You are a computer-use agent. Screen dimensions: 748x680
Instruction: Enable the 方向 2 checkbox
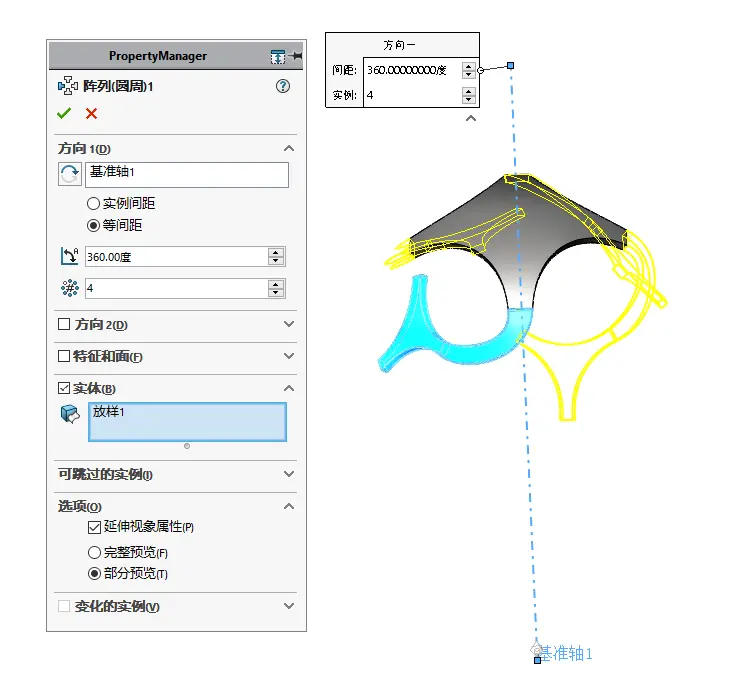[x=64, y=324]
